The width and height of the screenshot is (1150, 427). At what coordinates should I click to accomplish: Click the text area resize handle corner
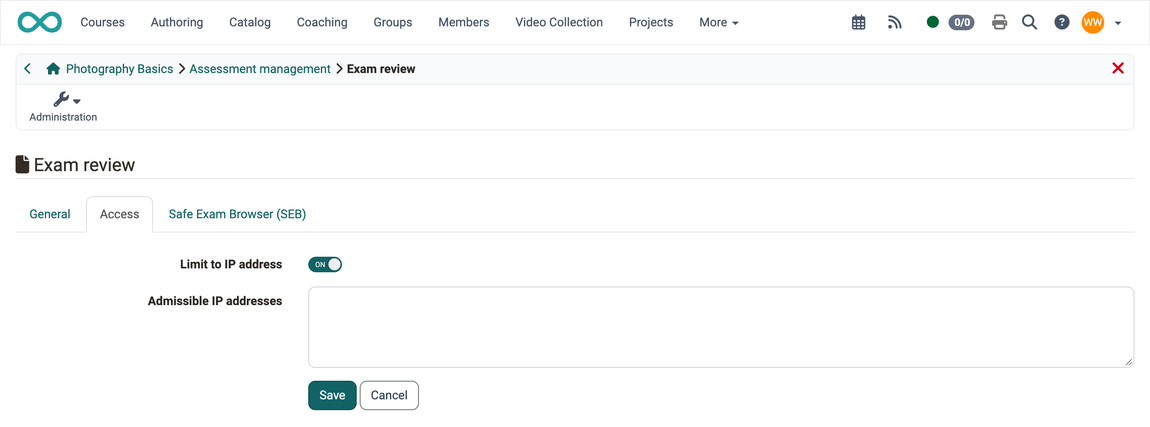[1129, 362]
